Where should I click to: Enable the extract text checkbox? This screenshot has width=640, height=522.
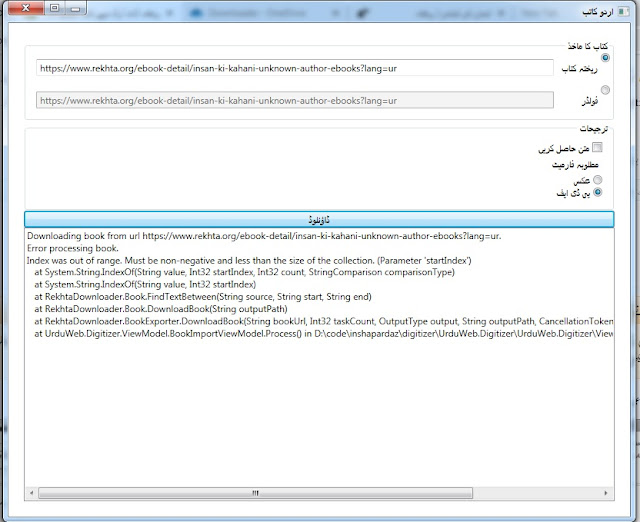pos(598,148)
